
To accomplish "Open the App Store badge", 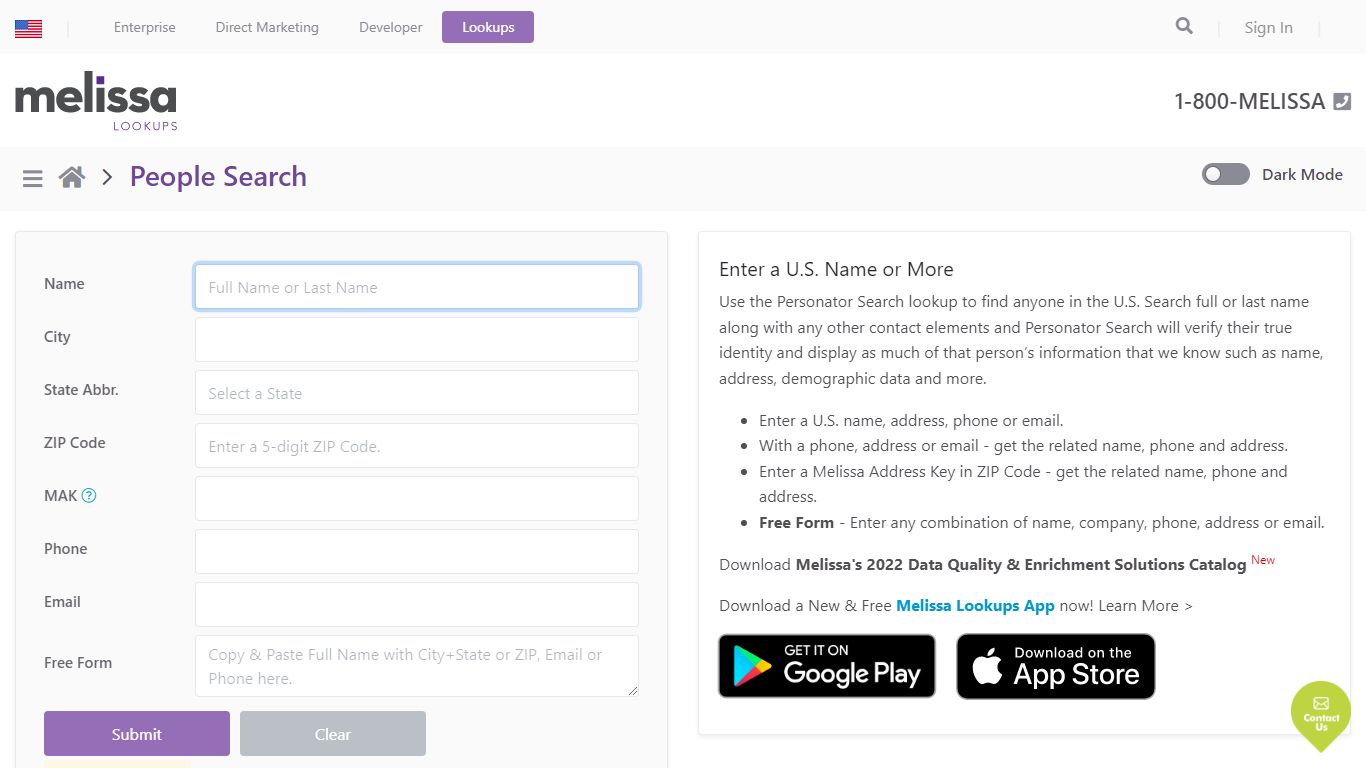I will 1056,666.
